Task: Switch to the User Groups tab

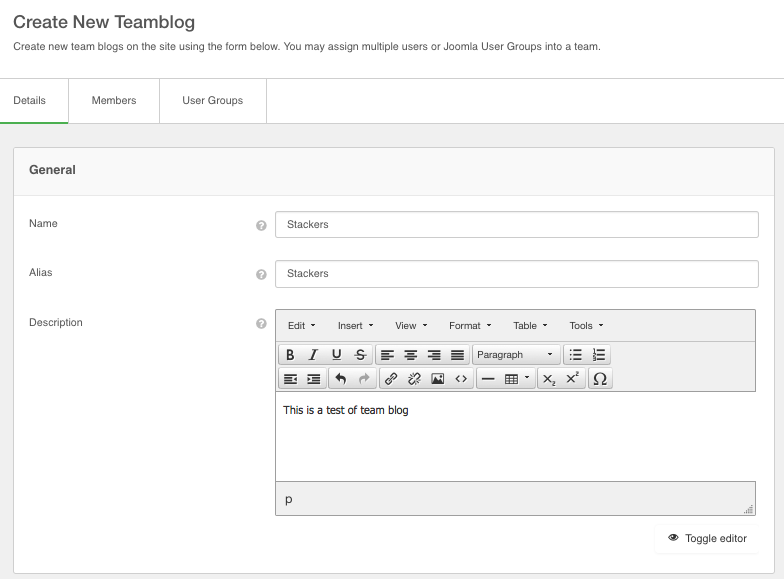Action: (212, 100)
